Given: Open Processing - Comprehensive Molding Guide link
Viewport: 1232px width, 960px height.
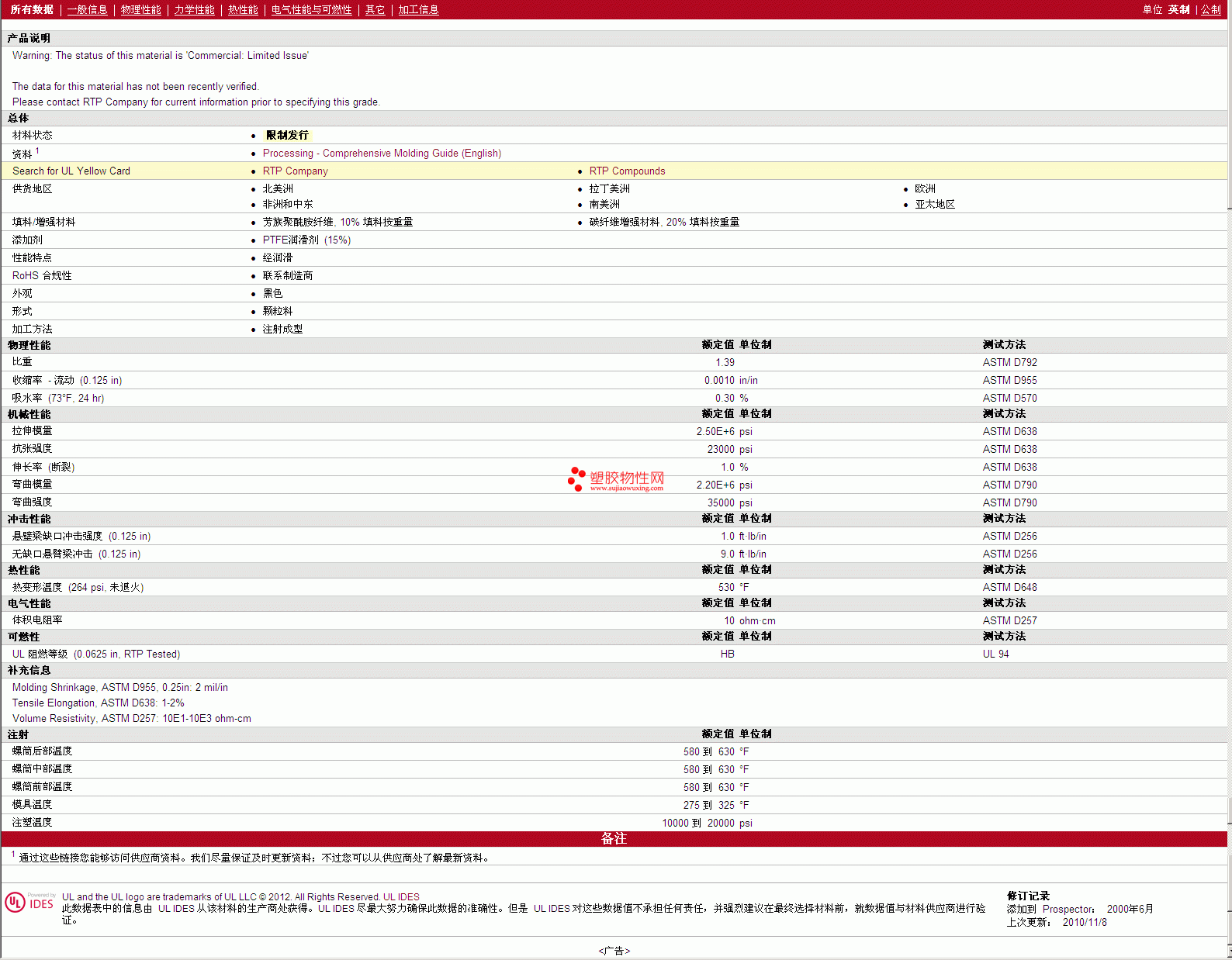Looking at the screenshot, I should pos(382,153).
